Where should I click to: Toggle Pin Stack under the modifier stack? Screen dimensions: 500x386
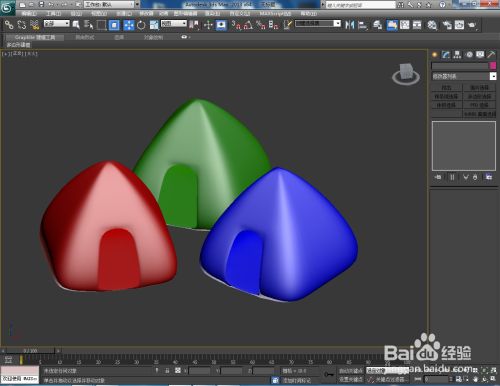438,177
